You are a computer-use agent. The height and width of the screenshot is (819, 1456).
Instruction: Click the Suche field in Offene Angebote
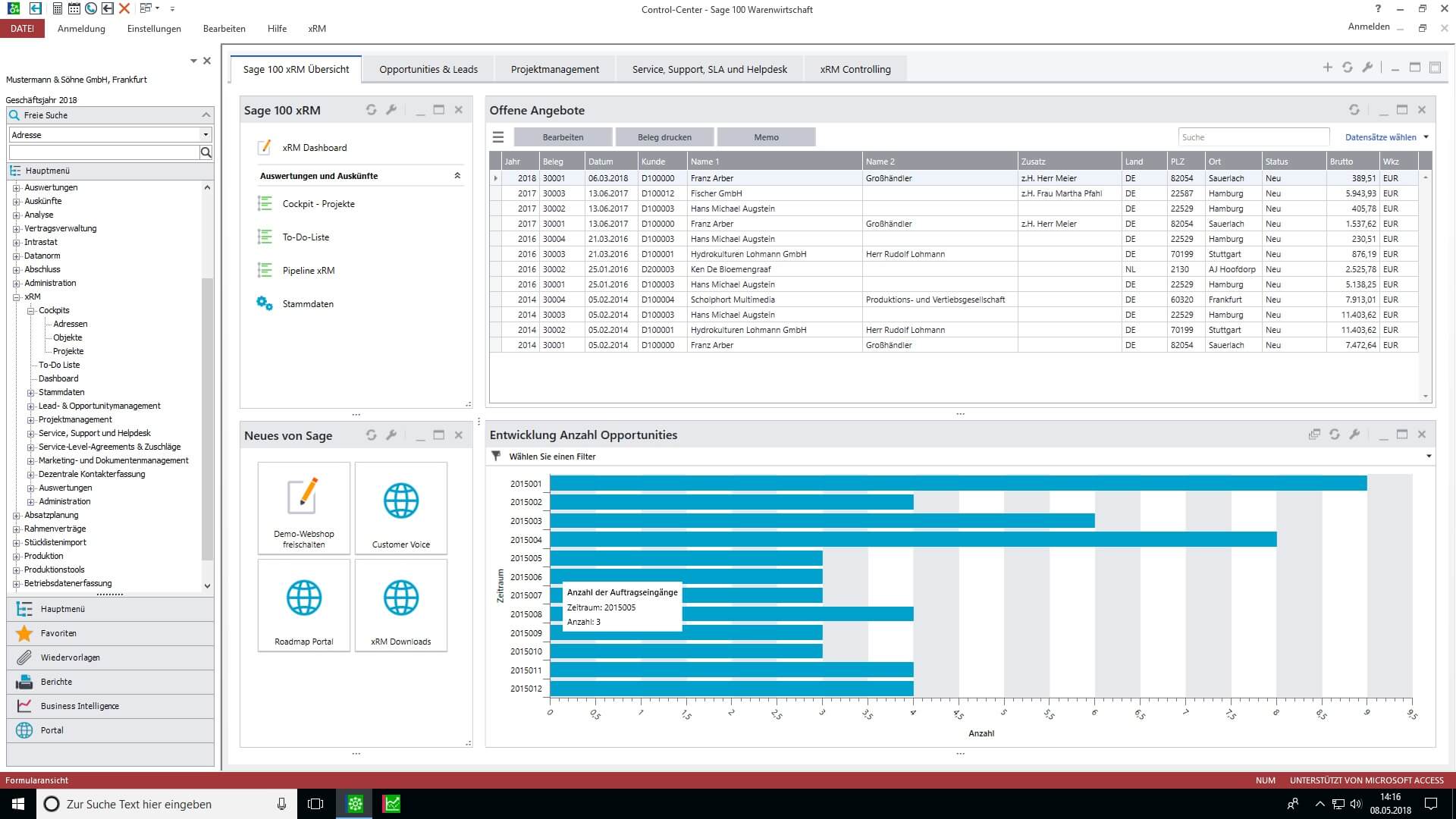click(1254, 137)
